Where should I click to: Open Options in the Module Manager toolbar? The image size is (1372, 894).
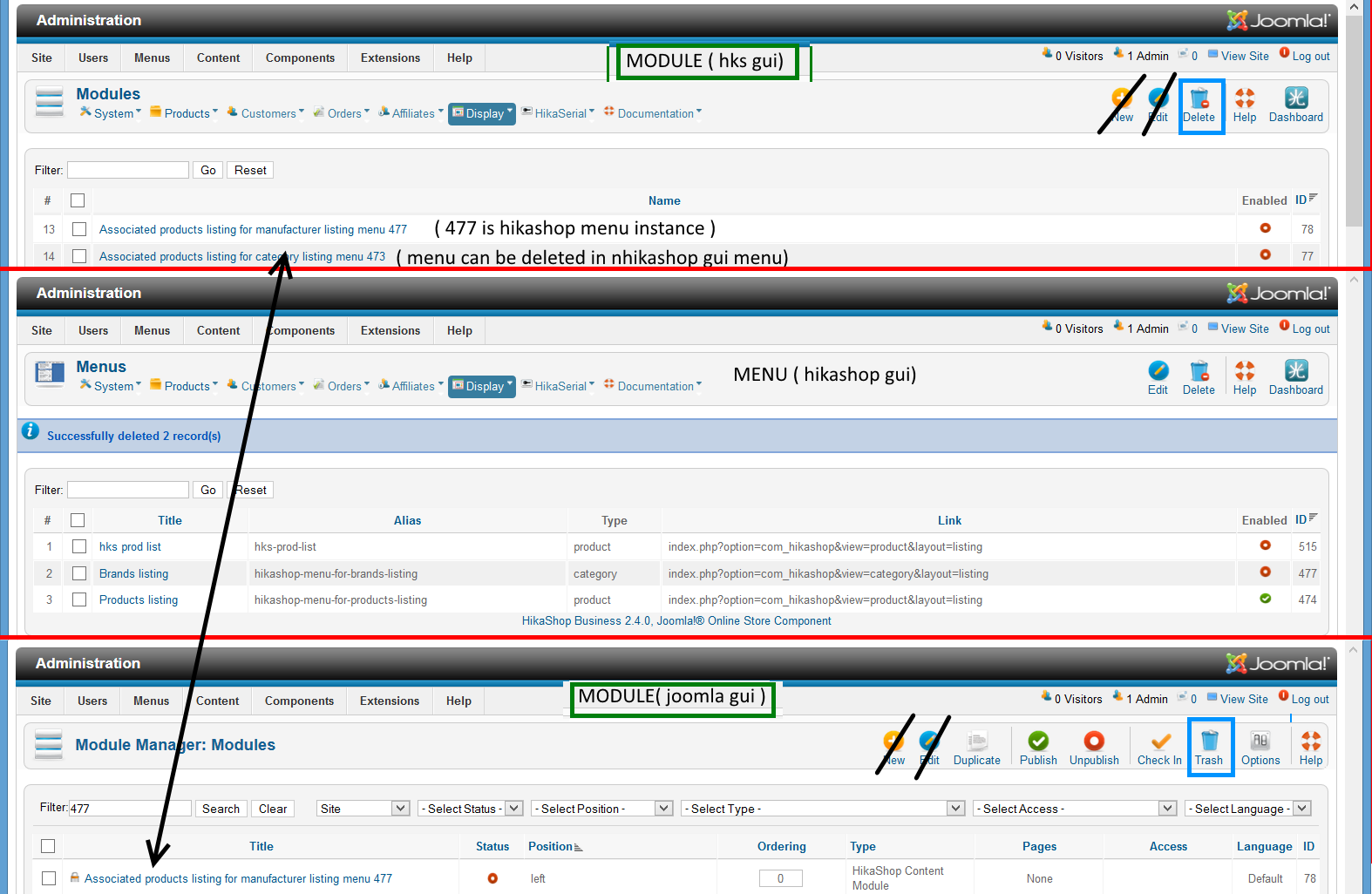(1260, 748)
